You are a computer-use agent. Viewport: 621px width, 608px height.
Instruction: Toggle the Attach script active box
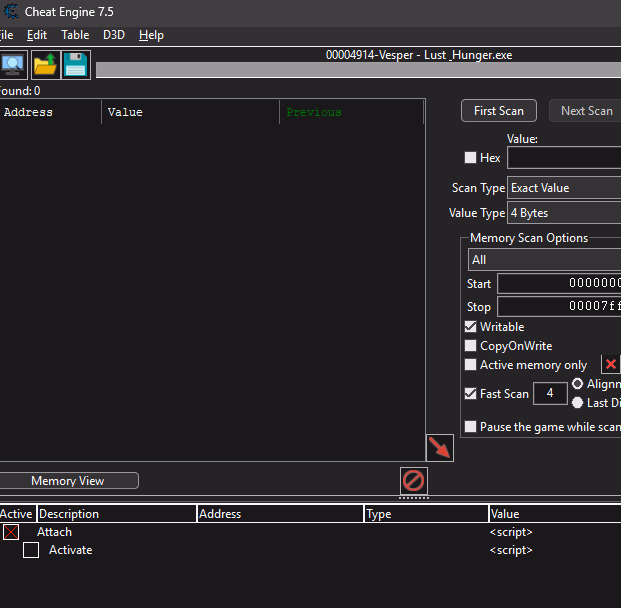click(x=11, y=532)
